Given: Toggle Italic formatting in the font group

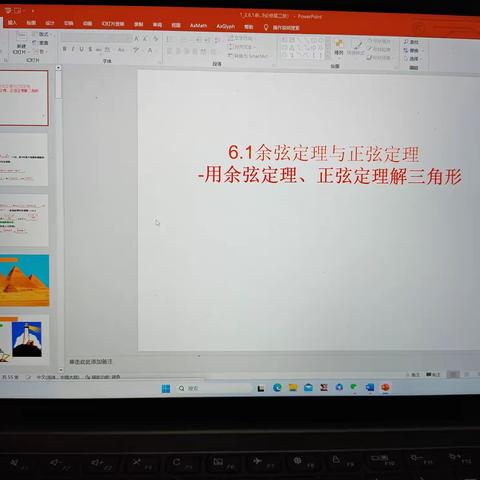Looking at the screenshot, I should coord(73,49).
